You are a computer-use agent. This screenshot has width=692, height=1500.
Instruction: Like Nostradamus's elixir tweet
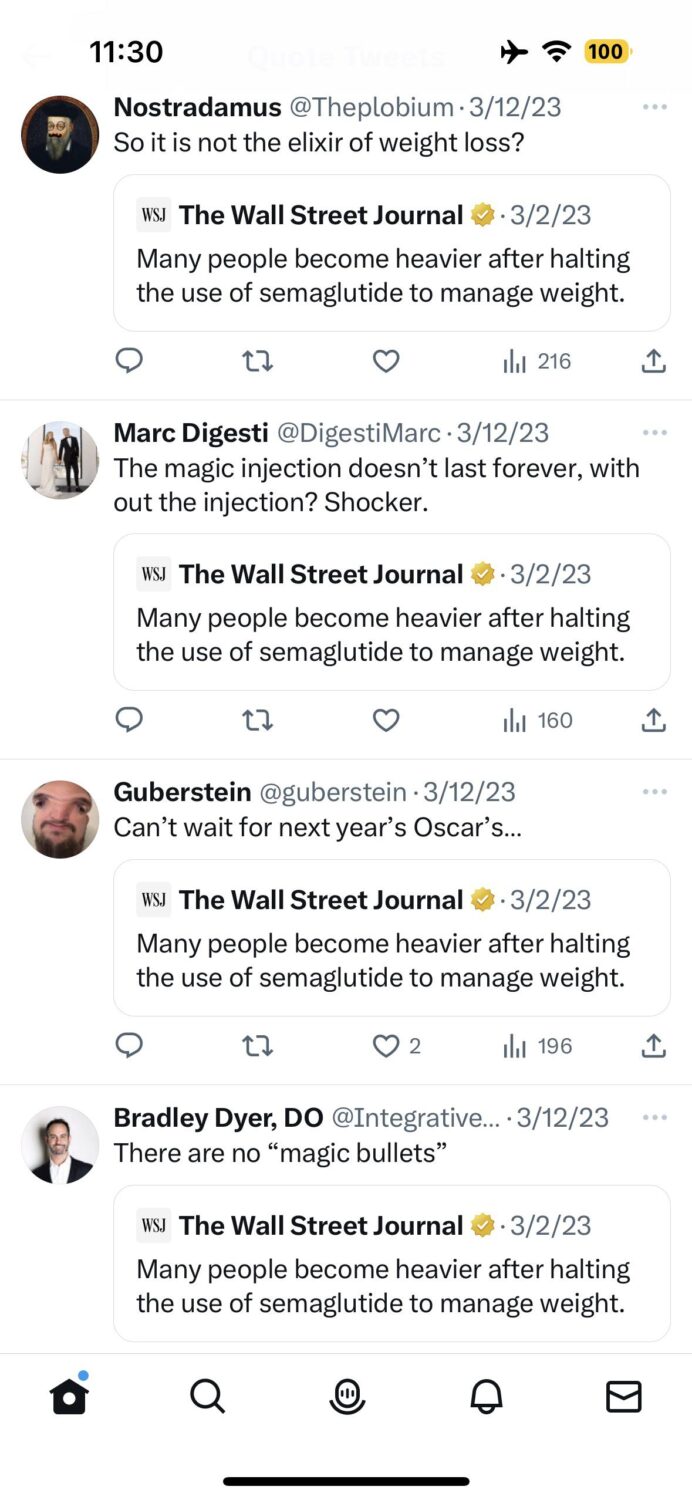coord(386,361)
